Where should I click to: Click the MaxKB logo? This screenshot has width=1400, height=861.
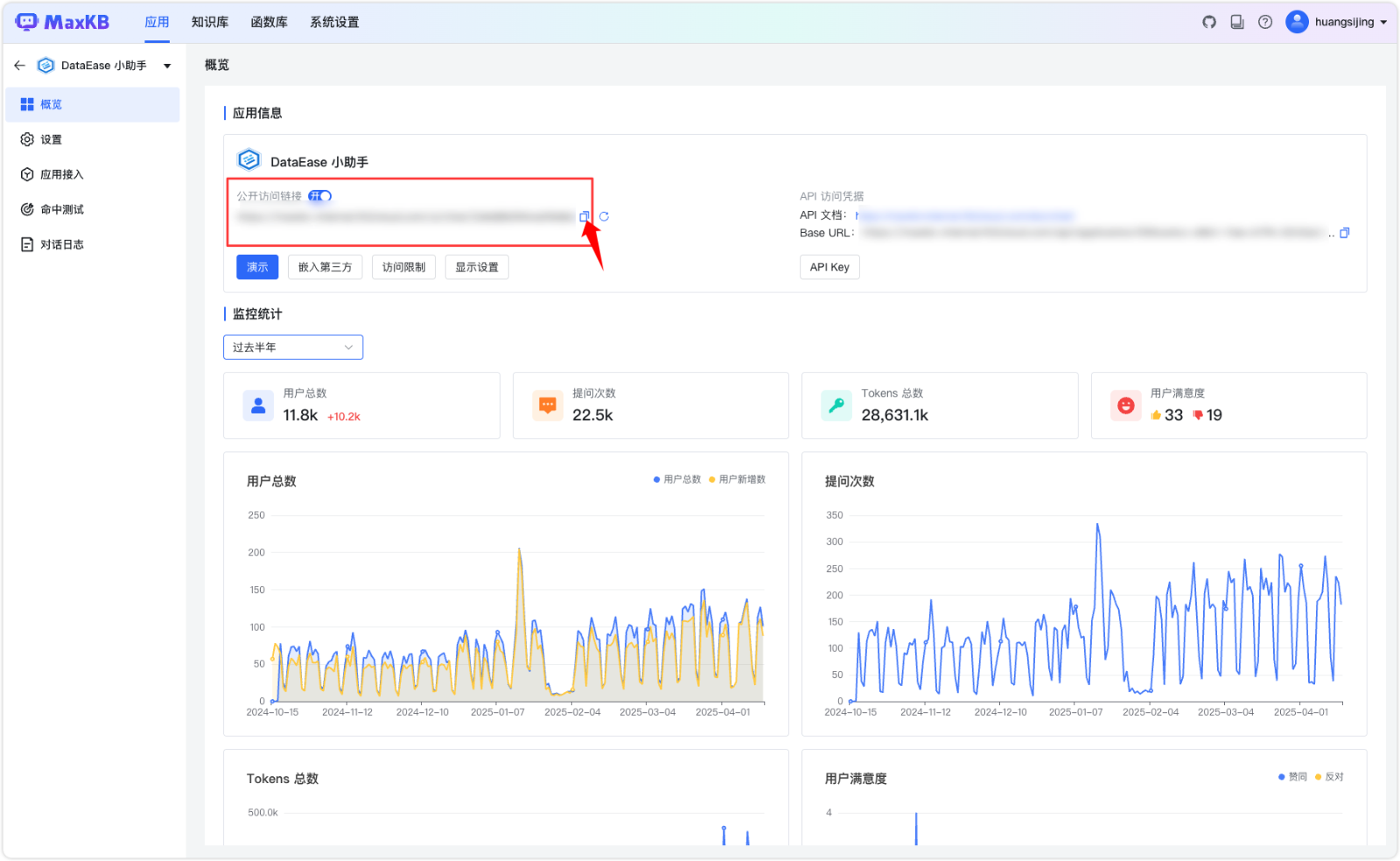(62, 22)
